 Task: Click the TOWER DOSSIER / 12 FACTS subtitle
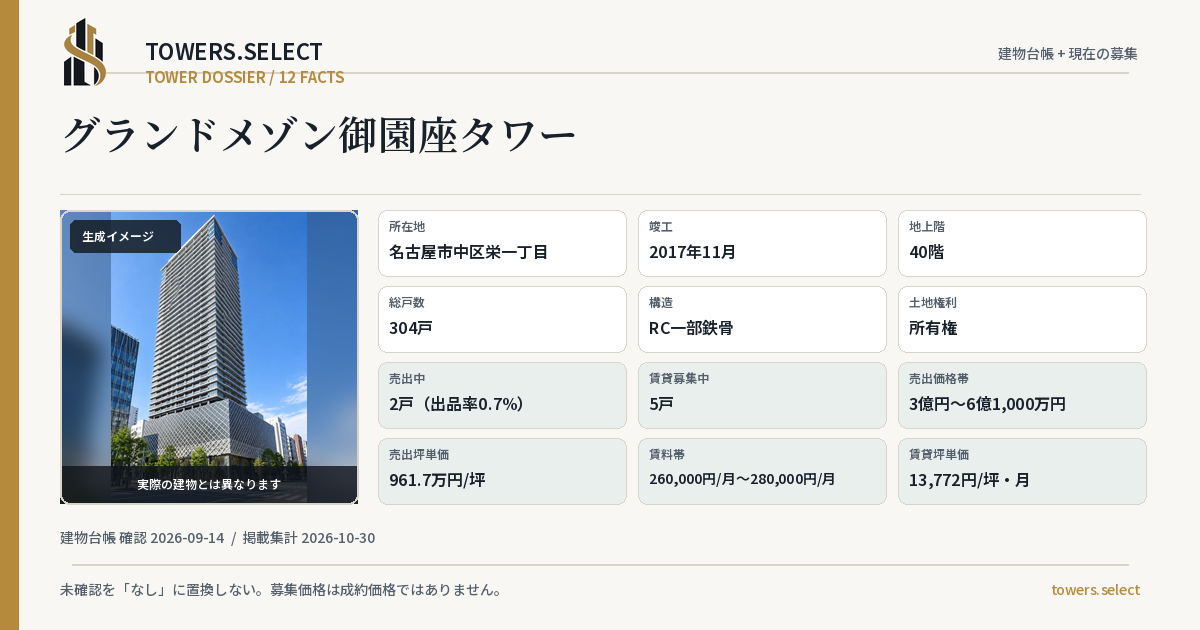[x=245, y=77]
